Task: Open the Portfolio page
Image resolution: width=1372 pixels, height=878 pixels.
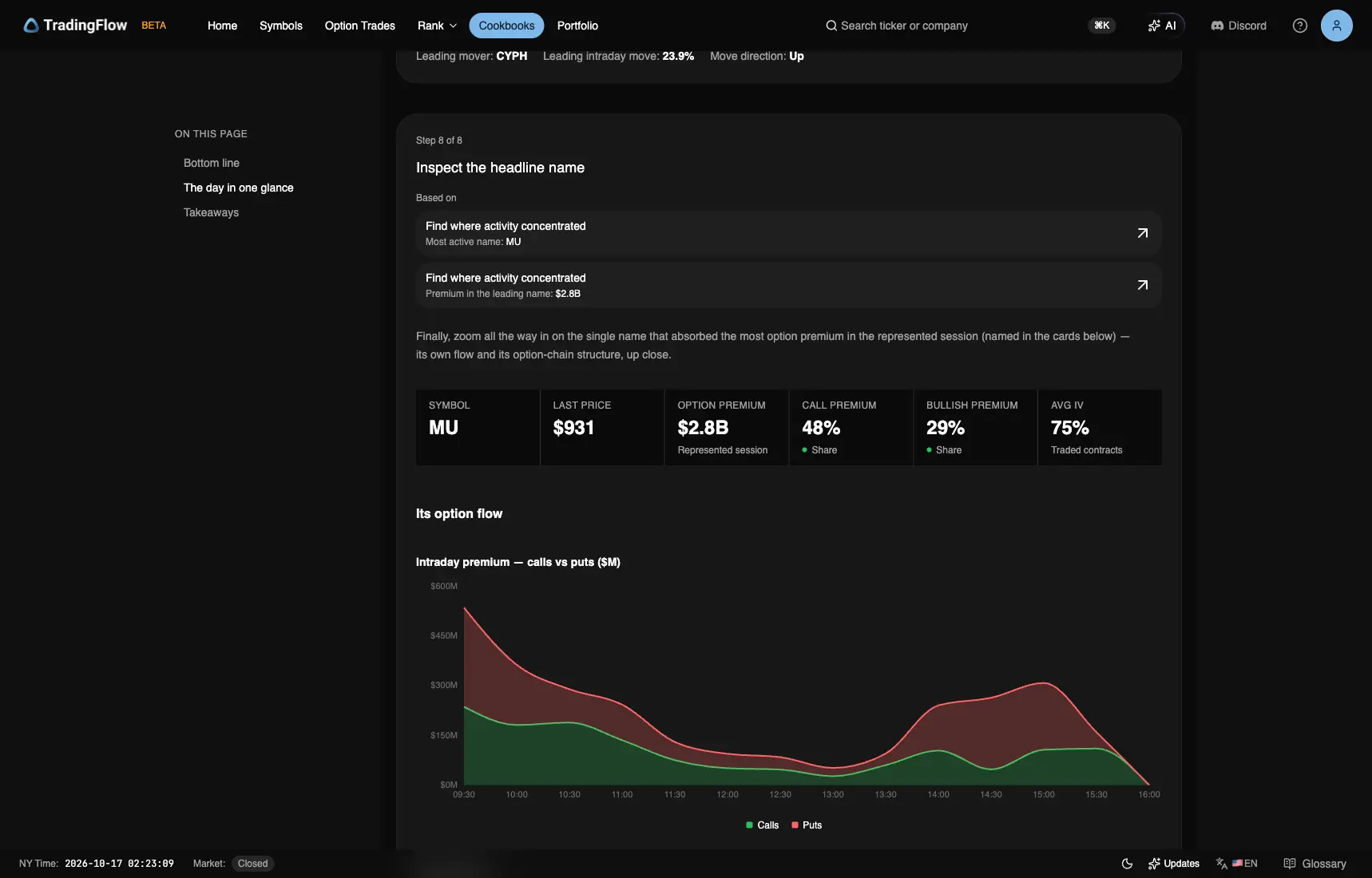Action: pyautogui.click(x=577, y=26)
